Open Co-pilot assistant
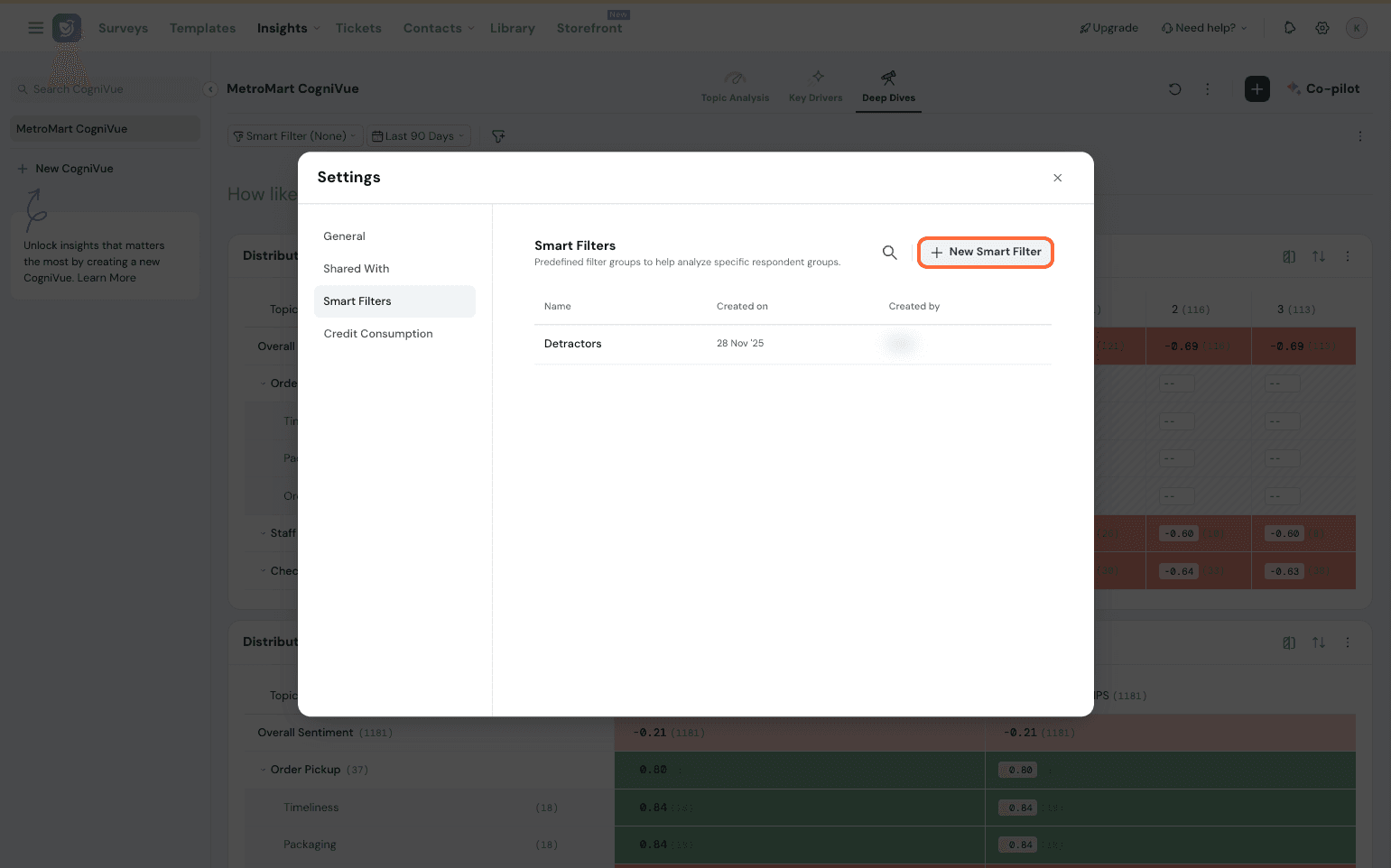The width and height of the screenshot is (1391, 868). coord(1323,89)
